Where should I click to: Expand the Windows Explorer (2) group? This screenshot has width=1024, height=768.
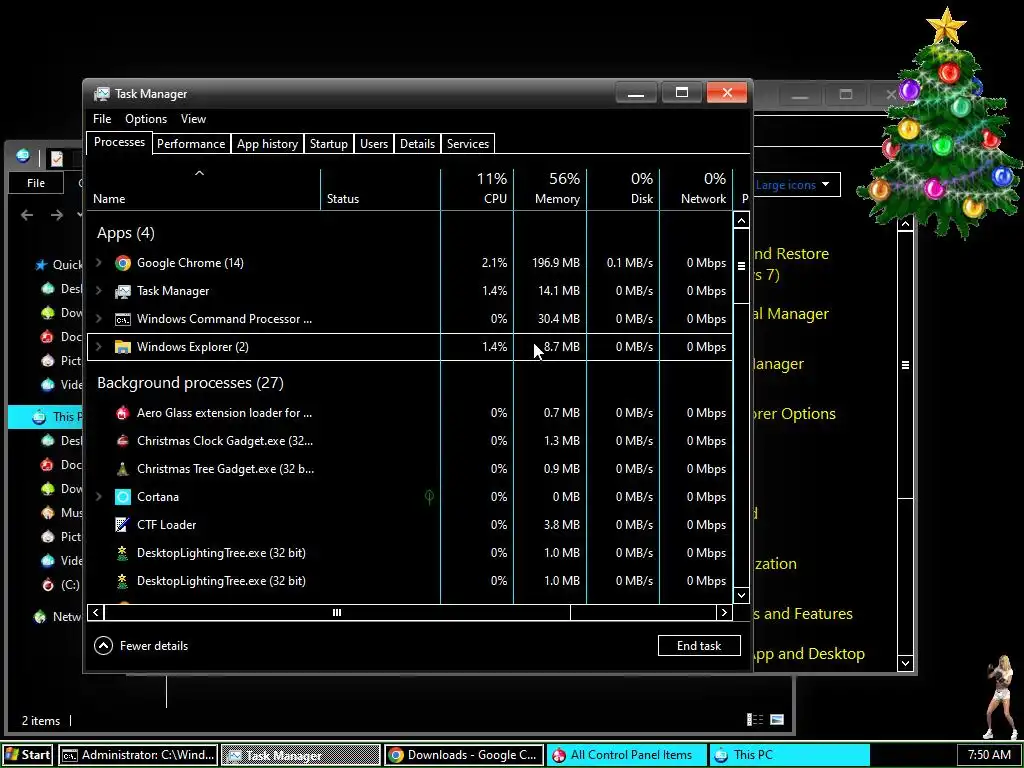99,347
